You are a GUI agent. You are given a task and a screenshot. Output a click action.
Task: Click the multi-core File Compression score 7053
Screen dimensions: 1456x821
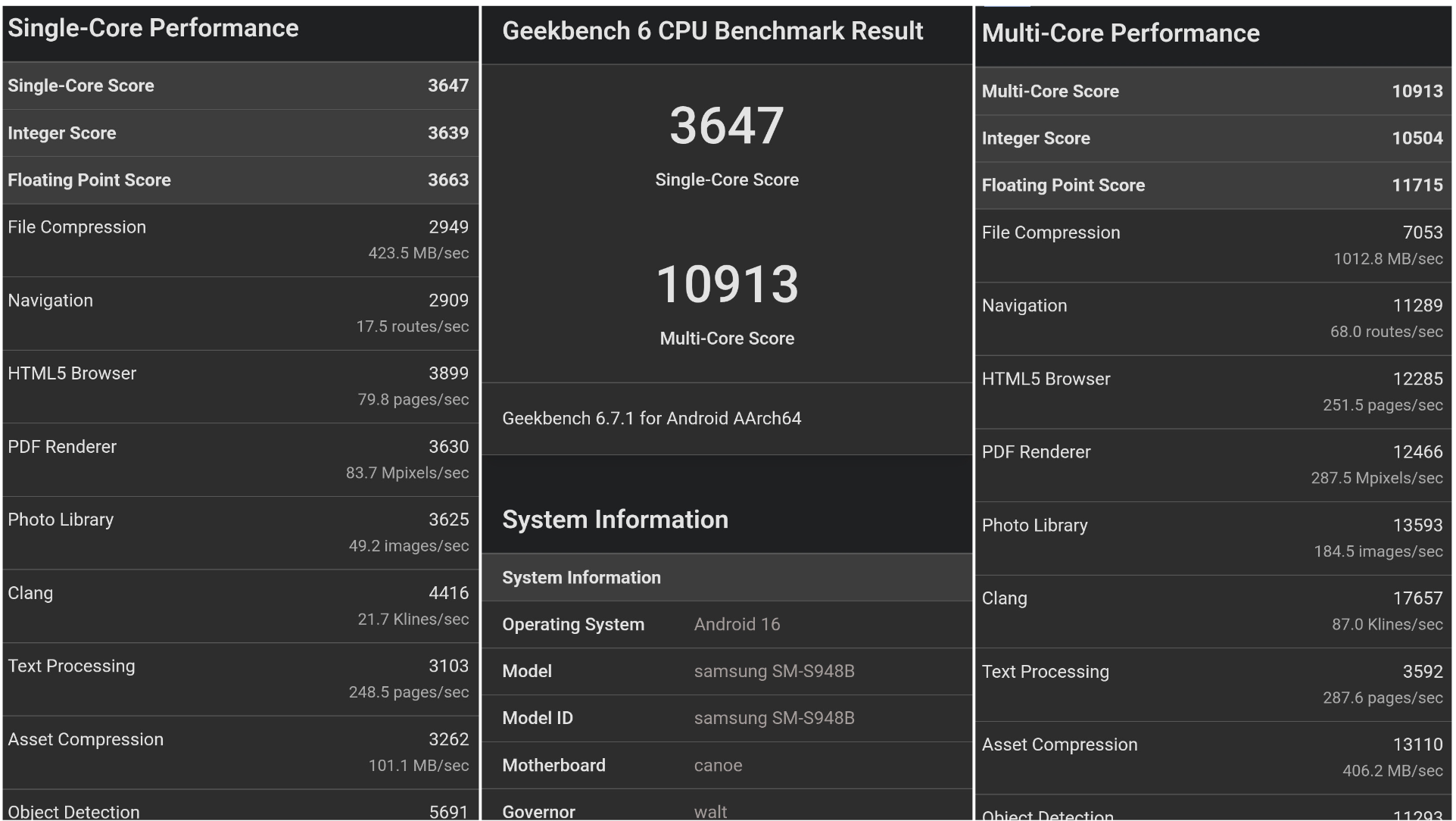pos(1423,233)
